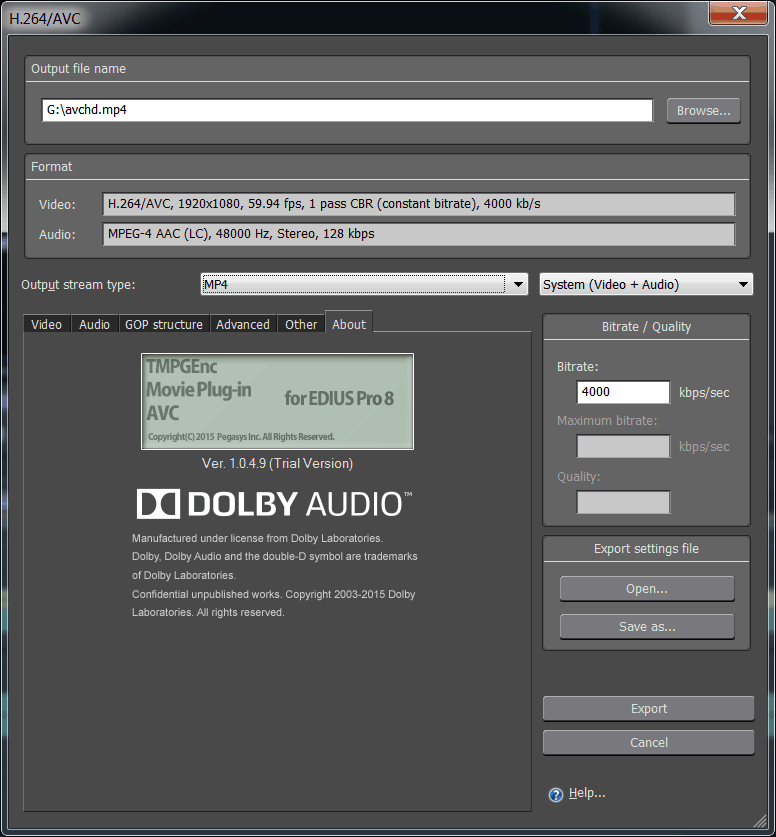
Task: Select the Audio settings tab
Action: point(94,324)
